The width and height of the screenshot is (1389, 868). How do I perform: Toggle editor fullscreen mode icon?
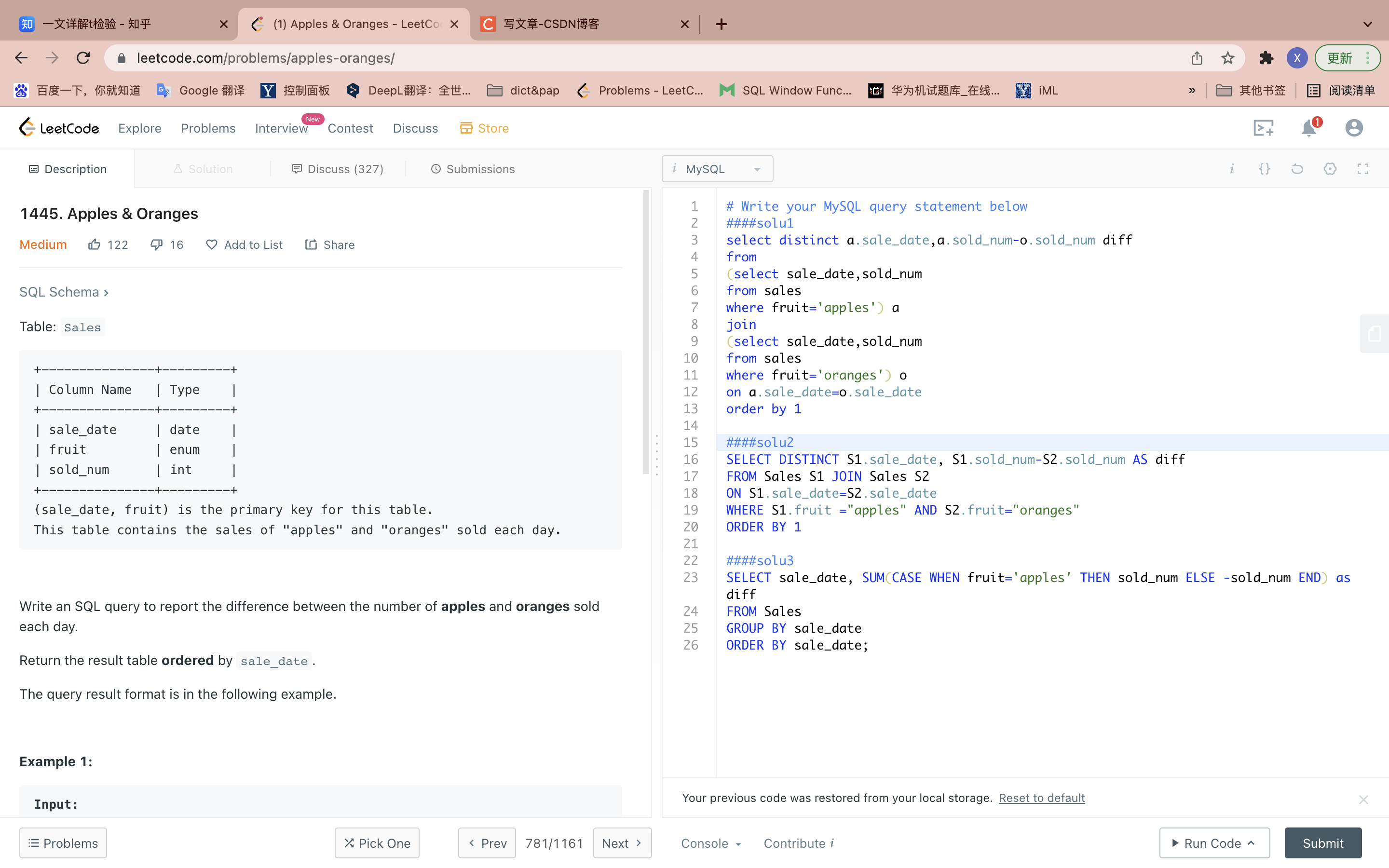(1362, 169)
